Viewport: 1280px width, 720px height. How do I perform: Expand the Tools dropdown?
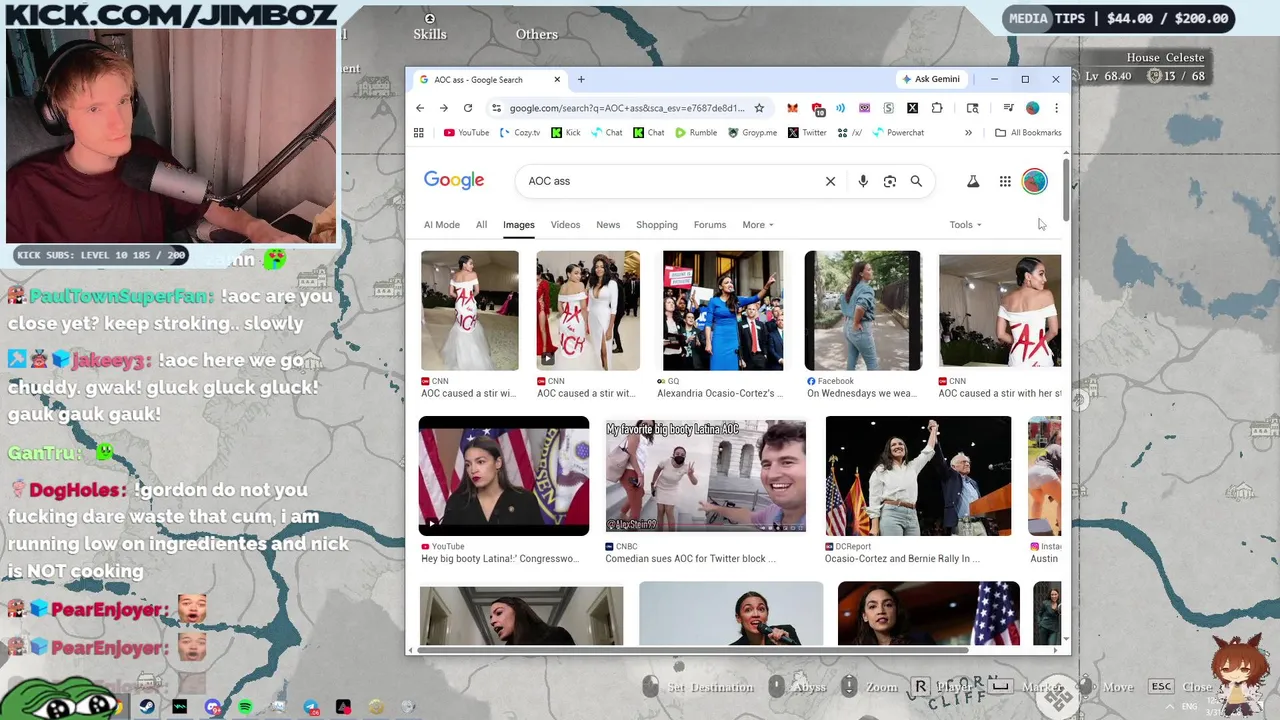(965, 225)
